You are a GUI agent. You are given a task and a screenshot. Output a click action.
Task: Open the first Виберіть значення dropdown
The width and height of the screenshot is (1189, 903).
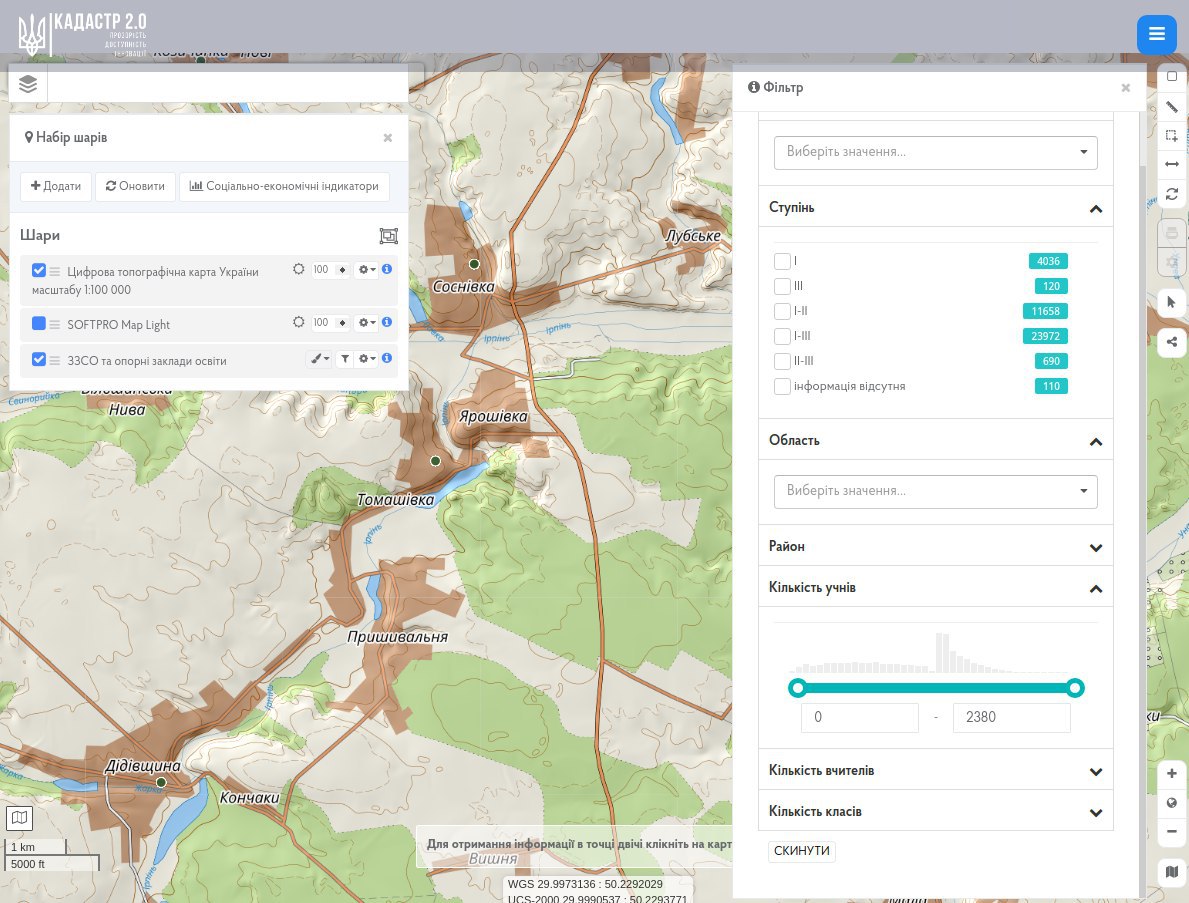[936, 152]
